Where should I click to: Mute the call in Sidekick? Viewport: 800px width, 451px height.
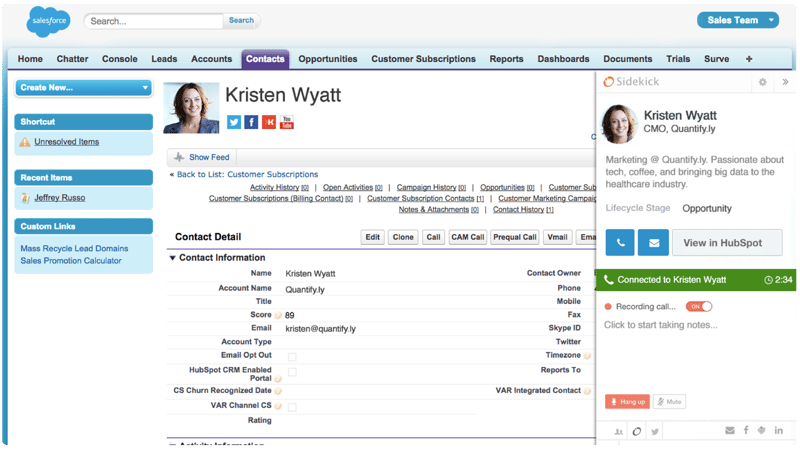(669, 402)
